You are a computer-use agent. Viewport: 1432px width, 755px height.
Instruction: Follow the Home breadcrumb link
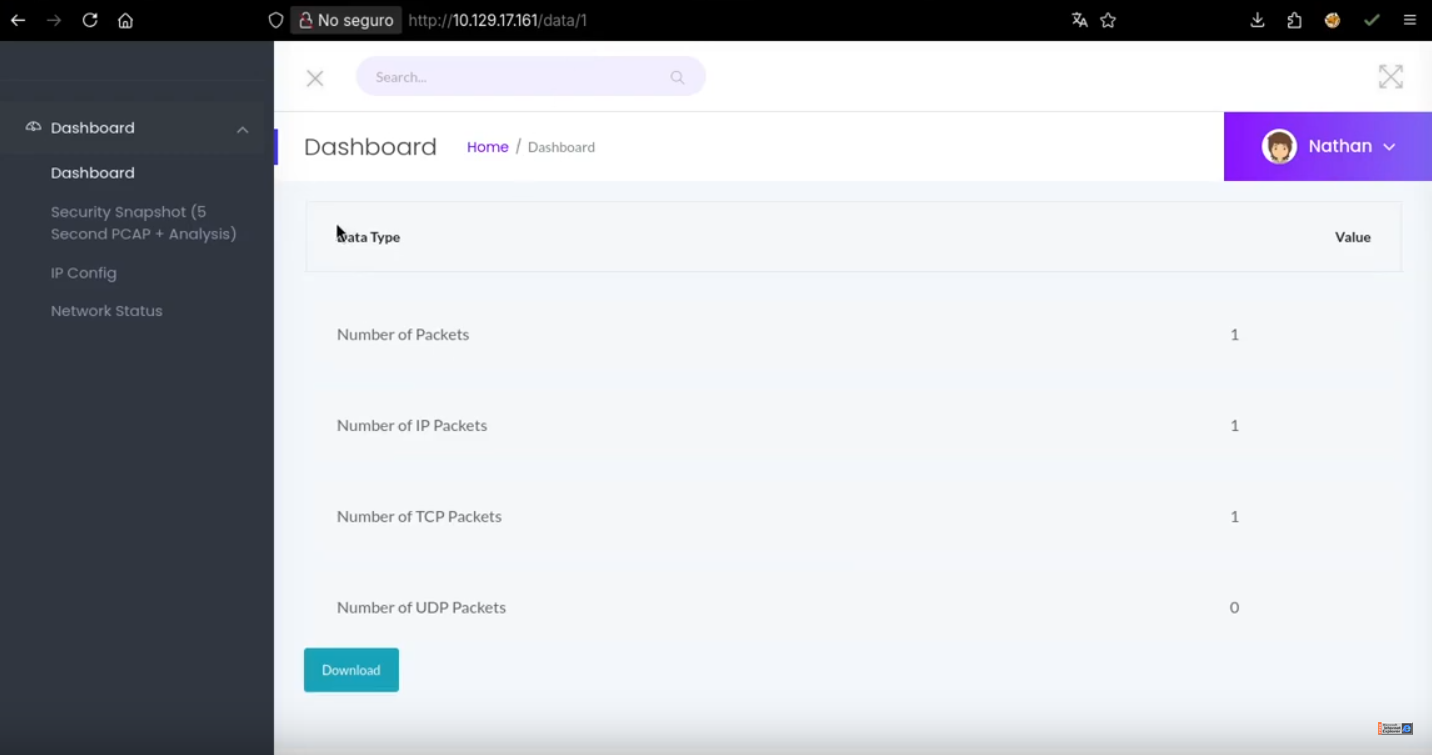[x=487, y=147]
